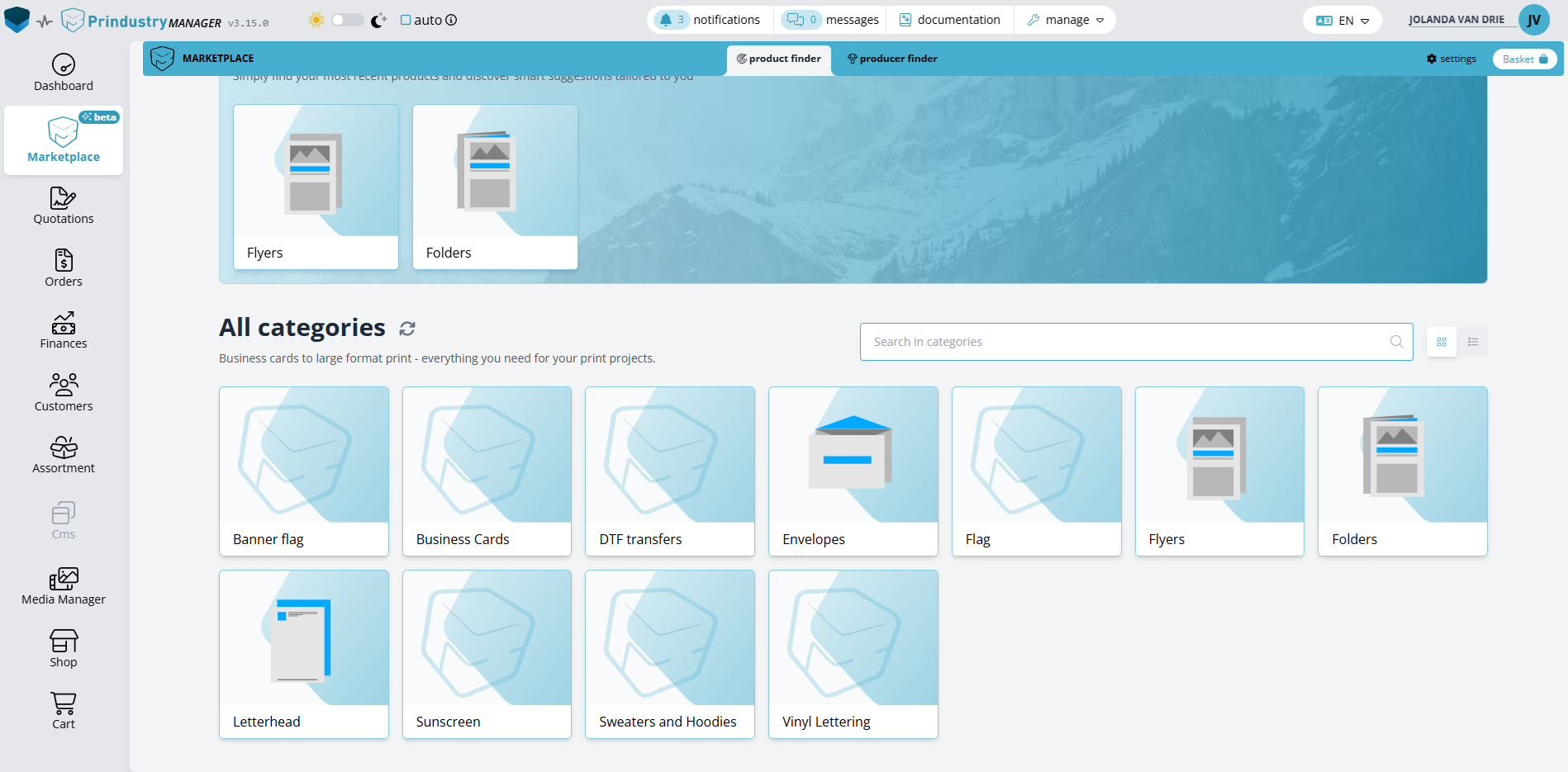Switch to the producer finder tab

pos(892,59)
